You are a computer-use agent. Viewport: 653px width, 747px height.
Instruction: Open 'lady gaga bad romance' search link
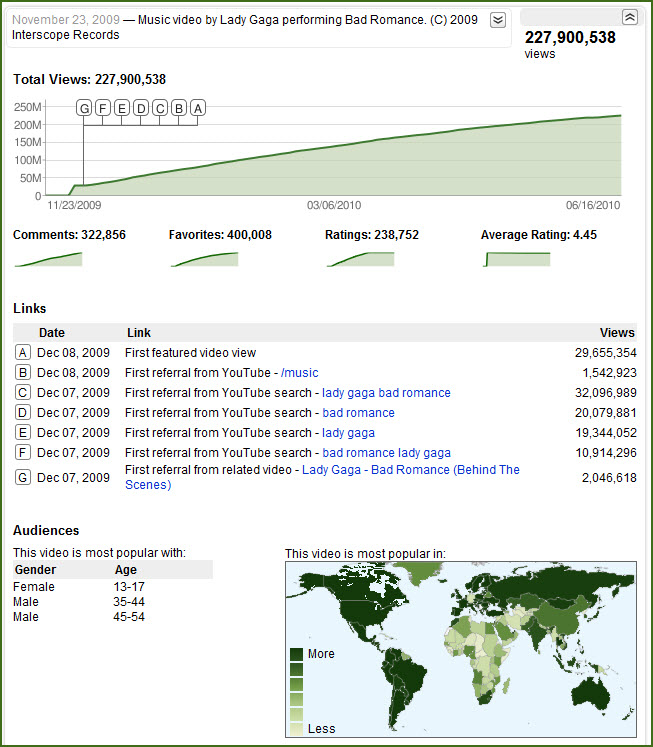pos(386,393)
